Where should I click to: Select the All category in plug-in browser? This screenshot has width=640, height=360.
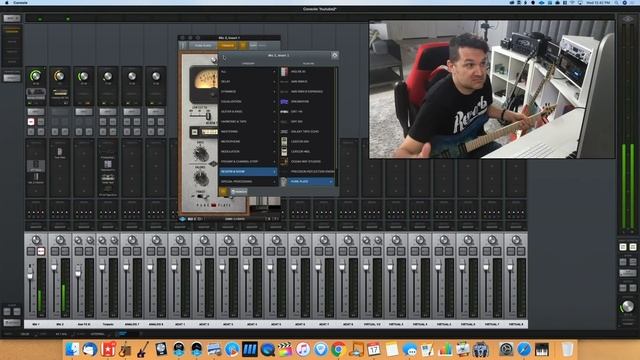click(248, 71)
